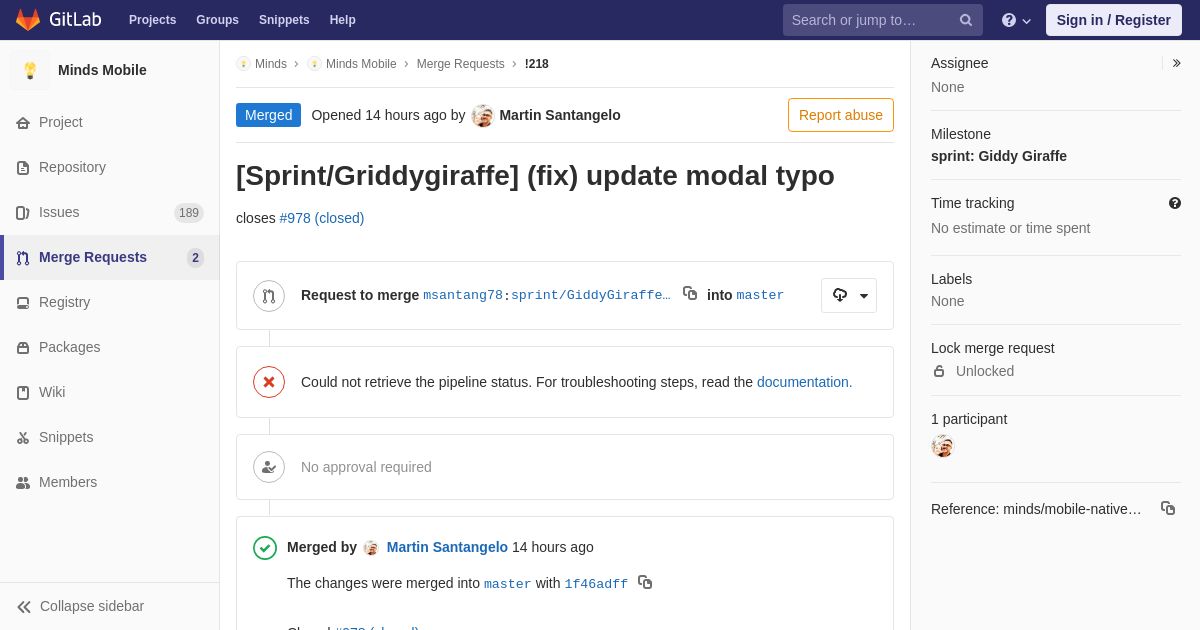
Task: Click the Report abuse button
Action: click(841, 115)
